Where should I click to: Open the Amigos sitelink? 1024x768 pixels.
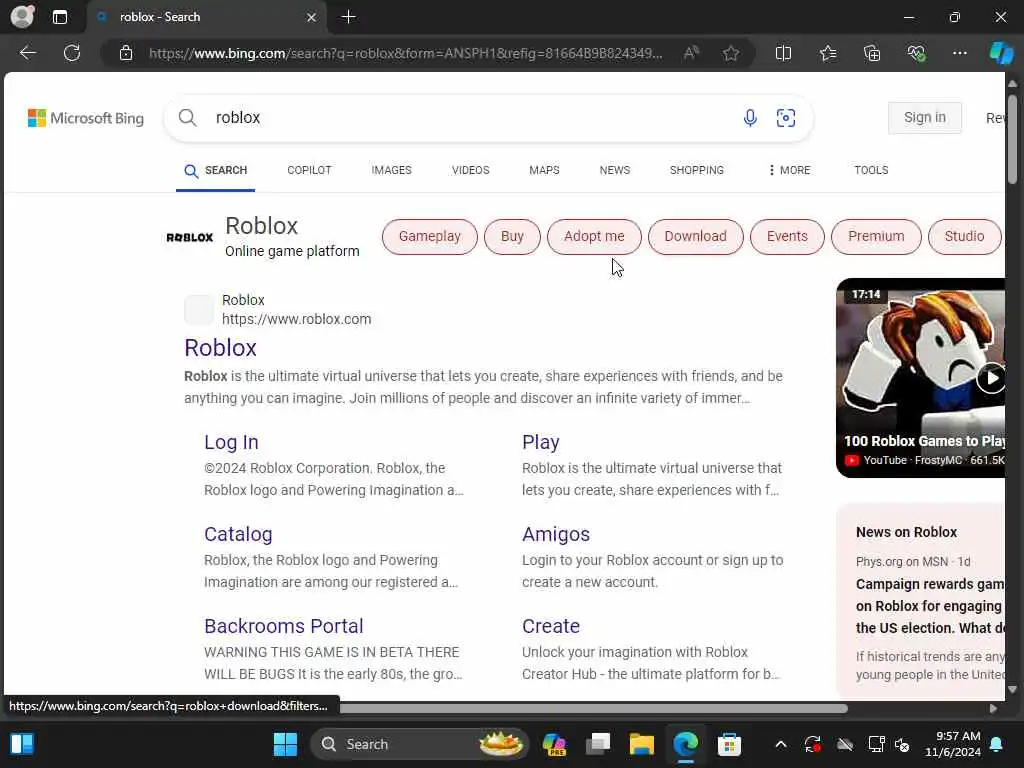click(556, 534)
